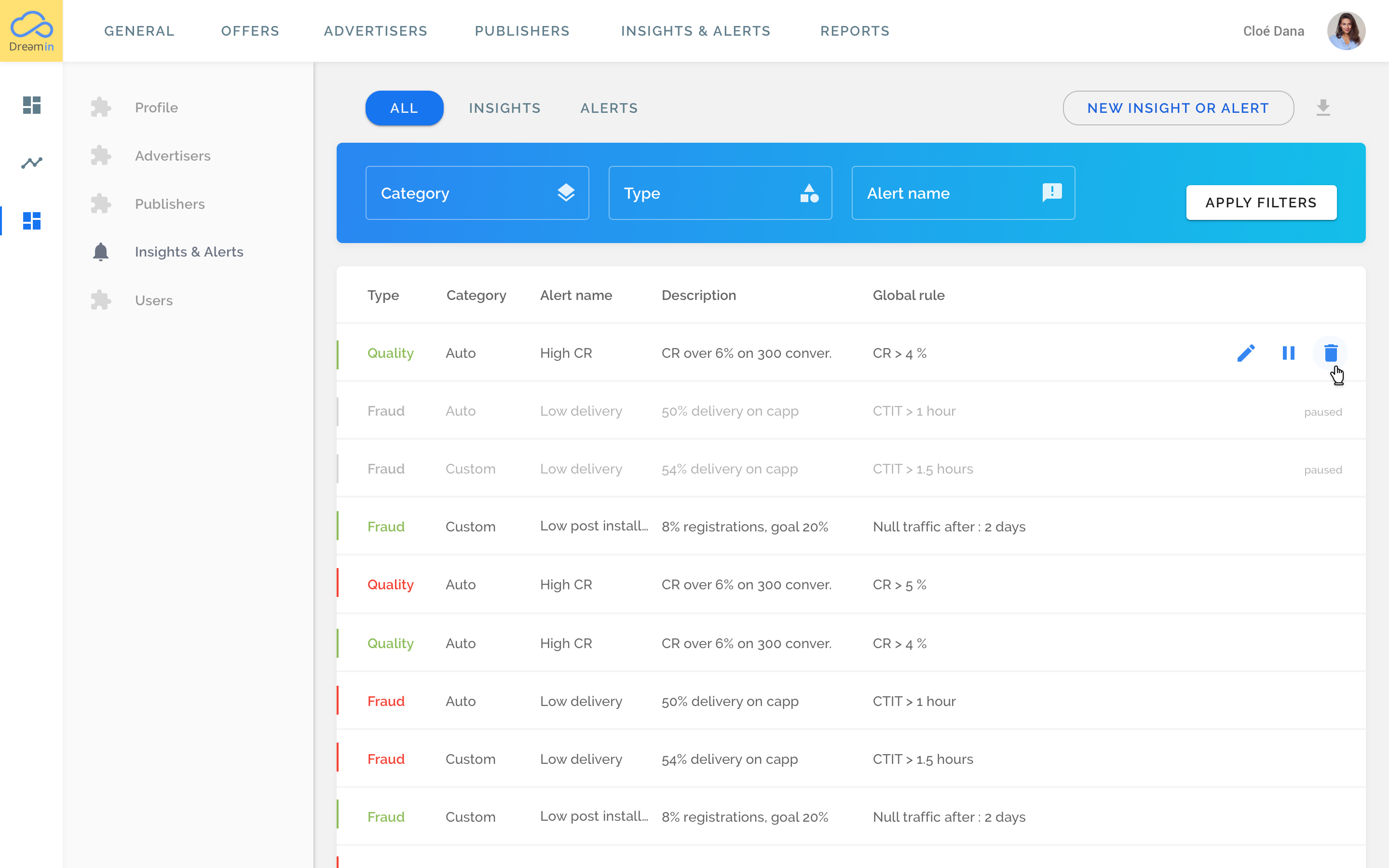The image size is (1389, 868).
Task: Switch to the ALERTS tab
Action: (608, 108)
